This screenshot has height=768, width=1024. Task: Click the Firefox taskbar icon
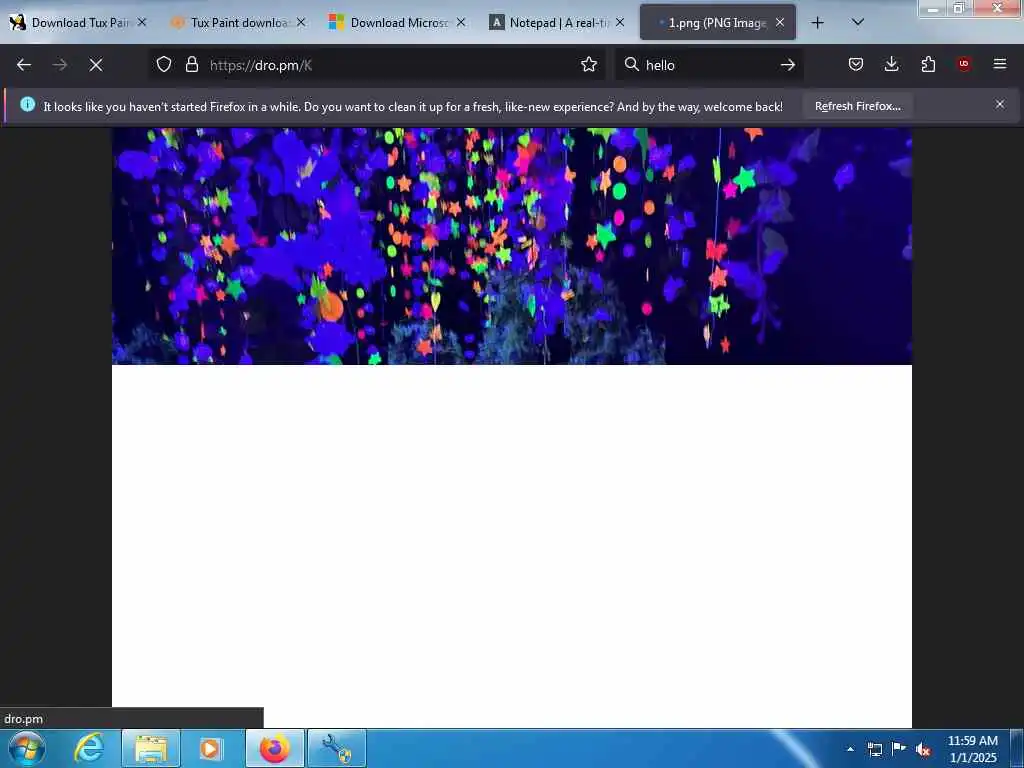point(275,748)
